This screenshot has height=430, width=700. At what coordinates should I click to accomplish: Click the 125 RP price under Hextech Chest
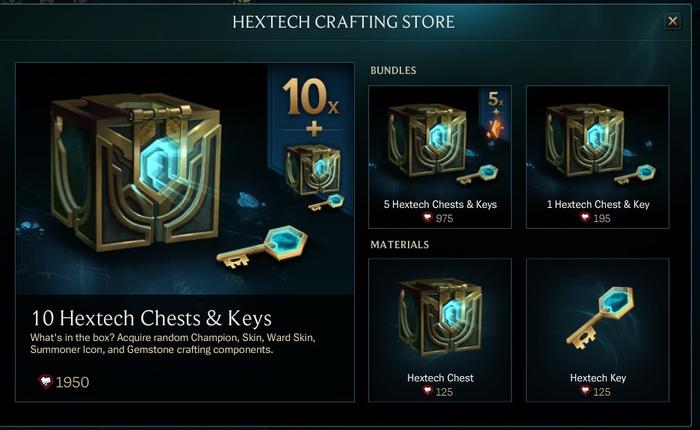(x=438, y=392)
